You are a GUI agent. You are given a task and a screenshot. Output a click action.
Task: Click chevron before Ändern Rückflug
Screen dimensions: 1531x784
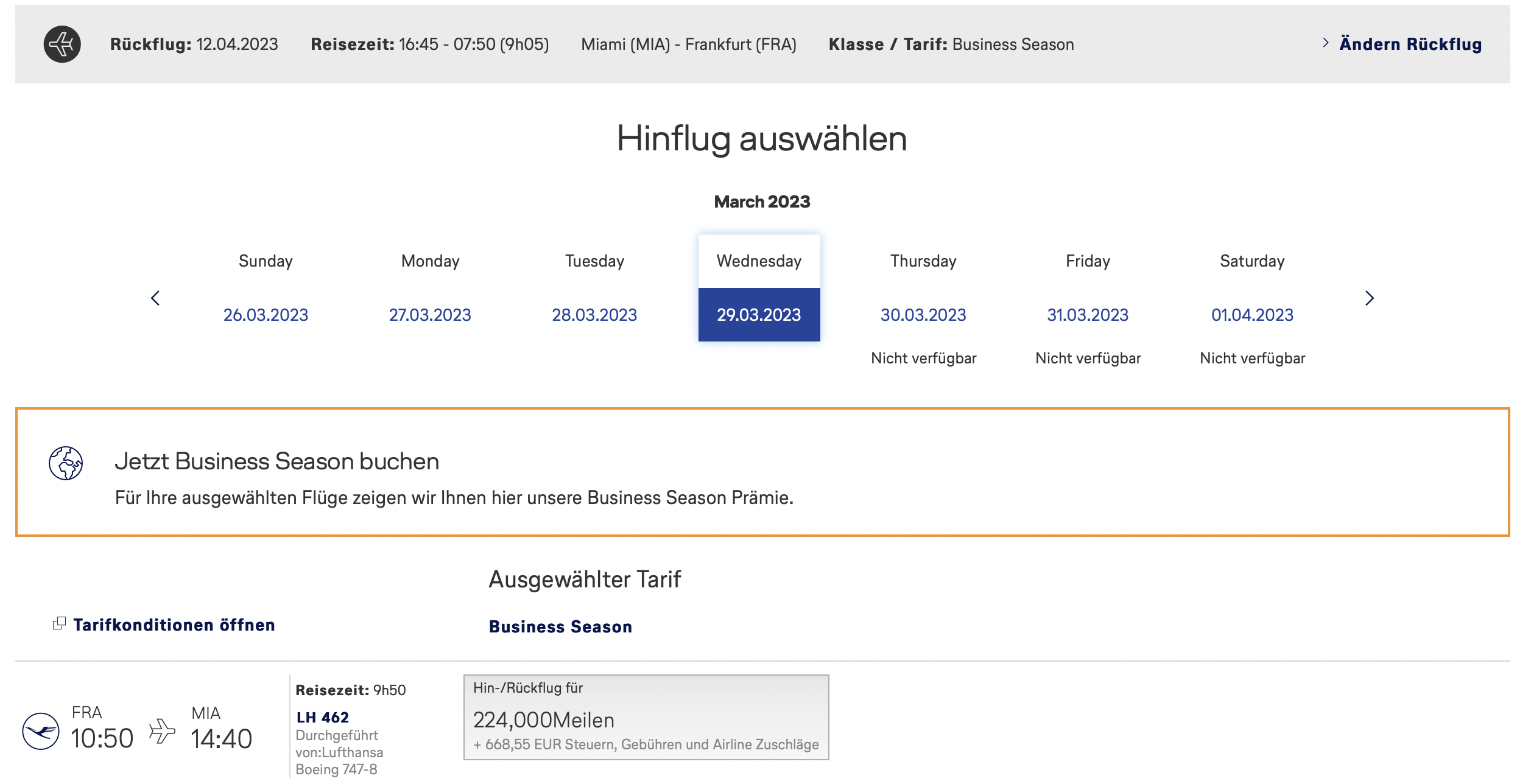pyautogui.click(x=1326, y=43)
